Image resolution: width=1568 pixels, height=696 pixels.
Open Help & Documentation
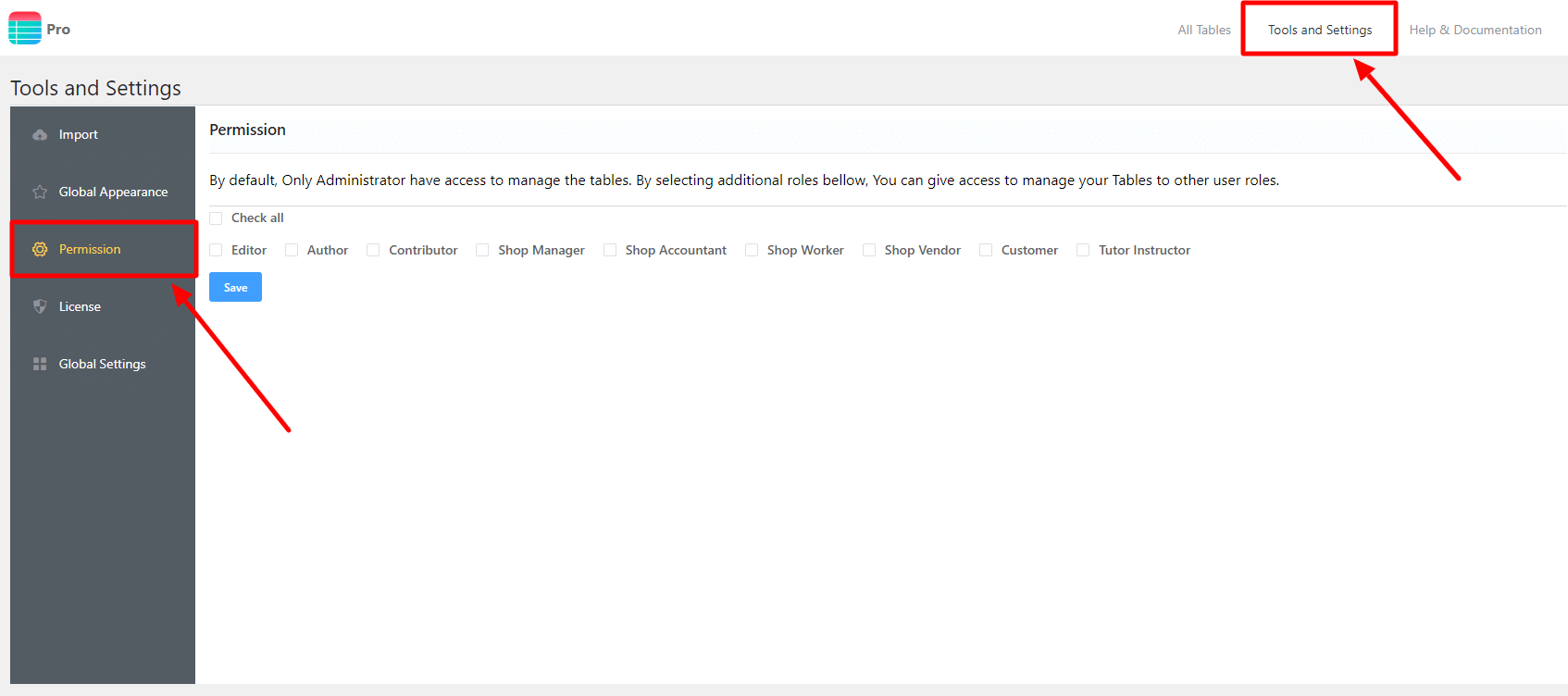tap(1475, 30)
